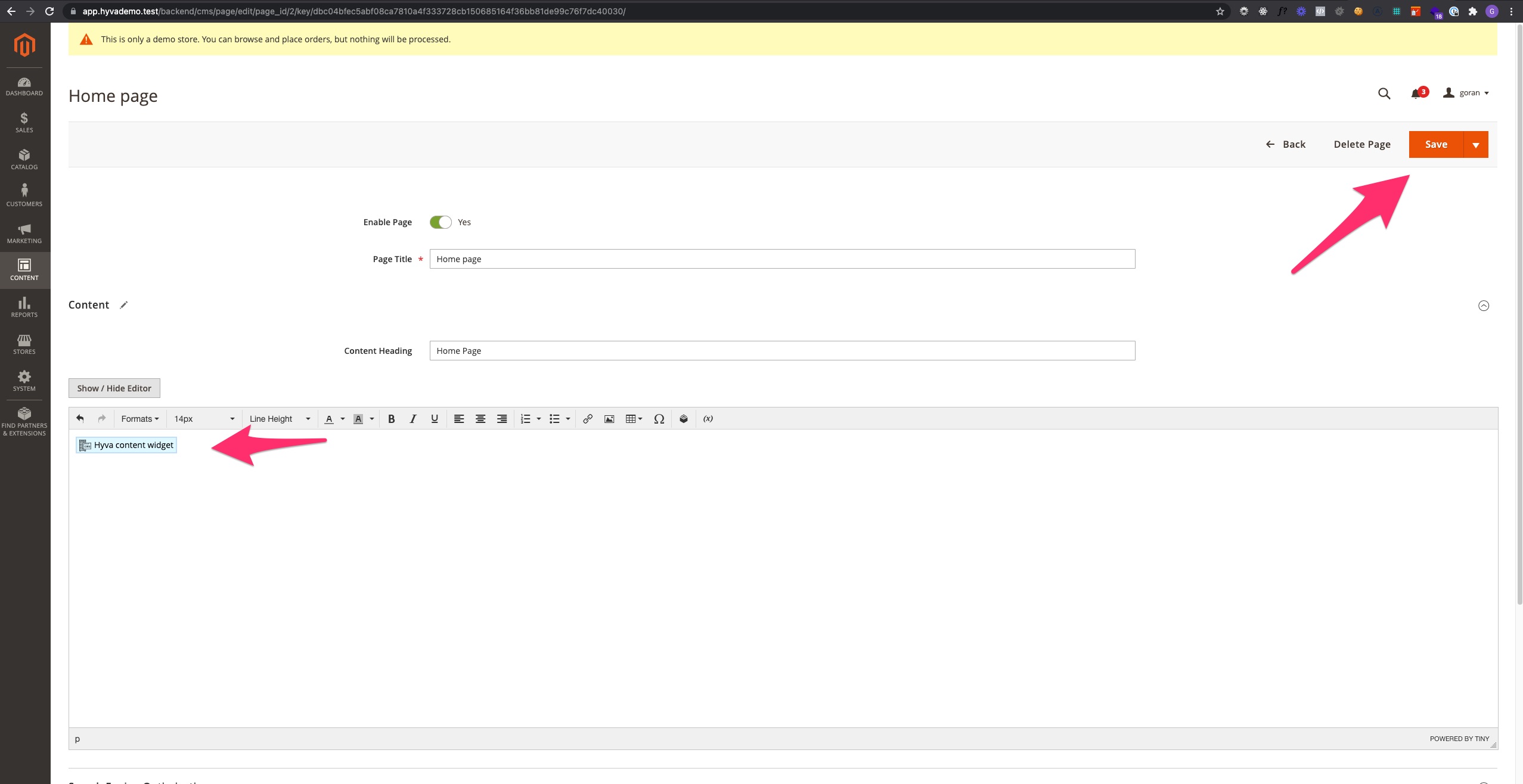Insert an image in editor

(609, 419)
